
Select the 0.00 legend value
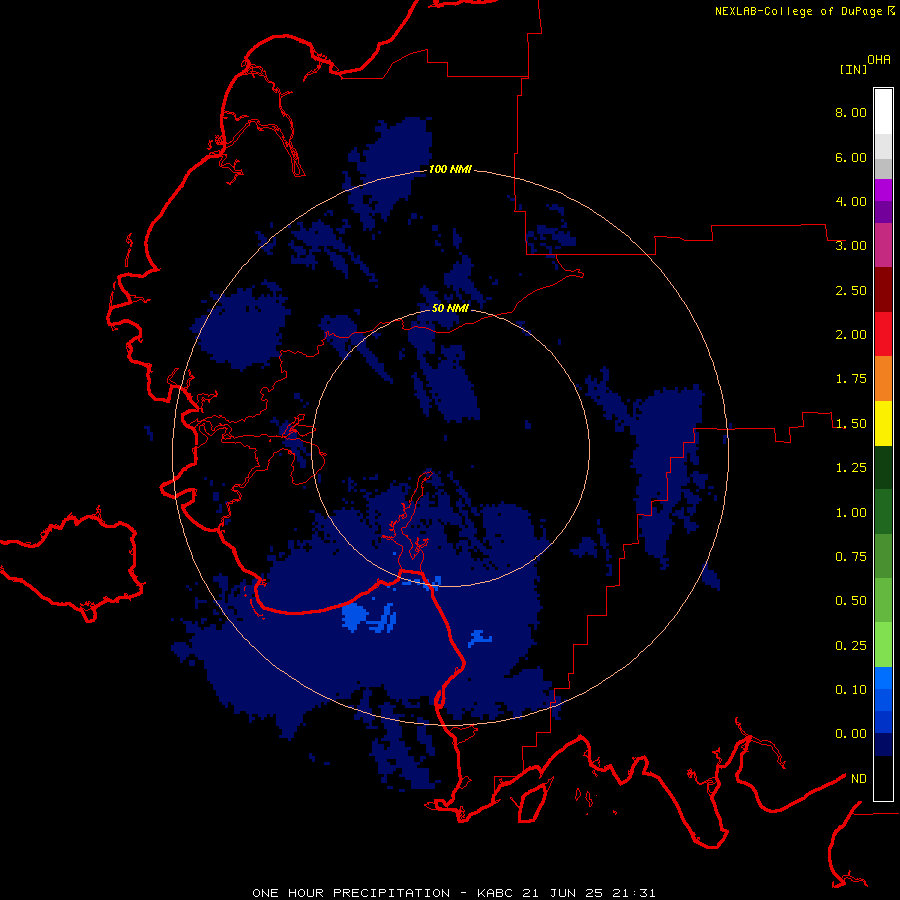[851, 734]
